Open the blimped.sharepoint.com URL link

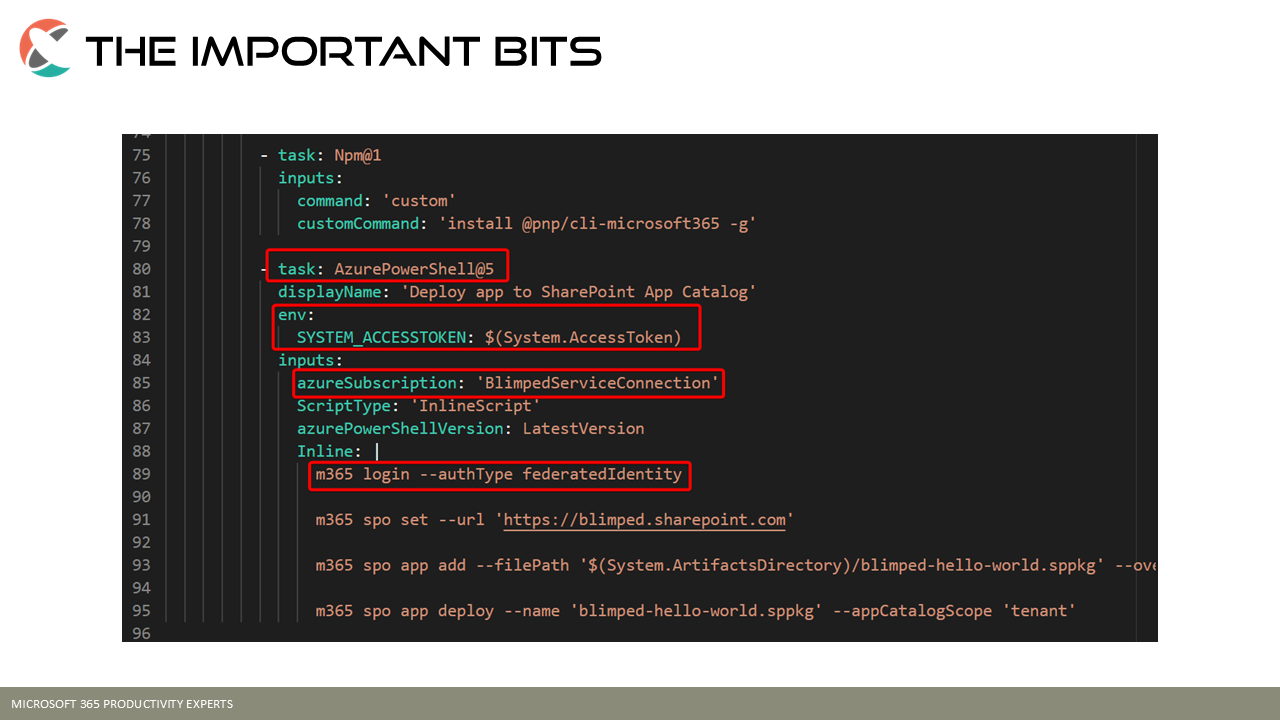644,520
